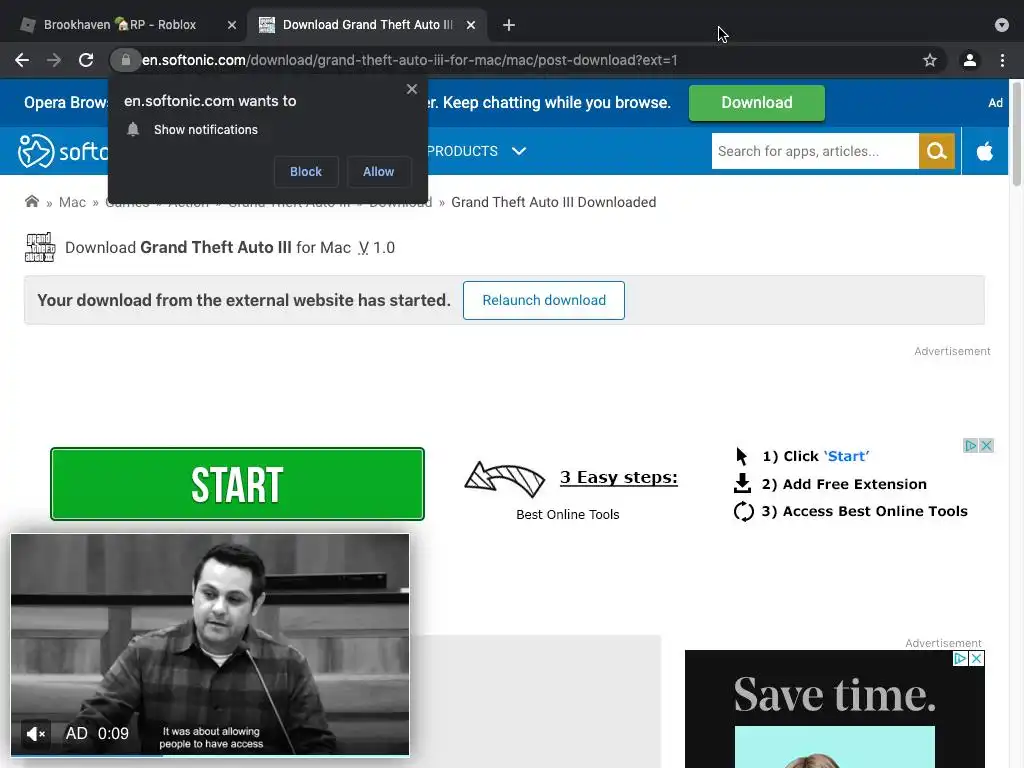Close the Download Grand Theft Auto tab
The image size is (1024, 768).
click(x=471, y=25)
